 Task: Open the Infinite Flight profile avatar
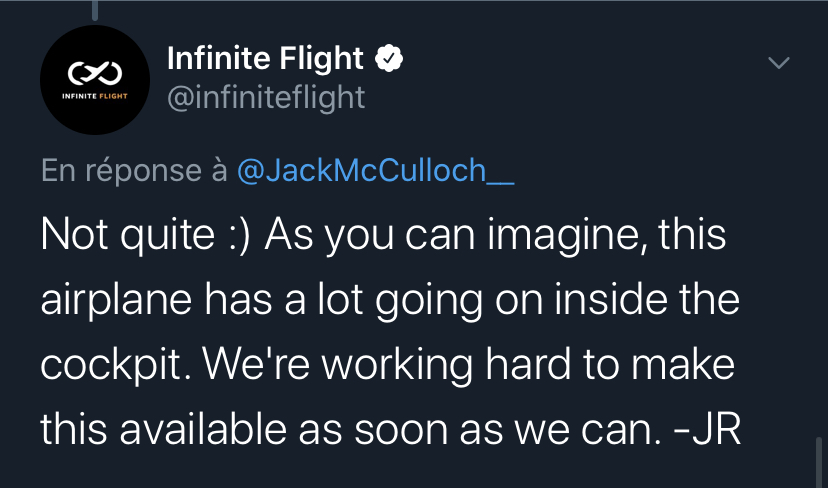95,80
